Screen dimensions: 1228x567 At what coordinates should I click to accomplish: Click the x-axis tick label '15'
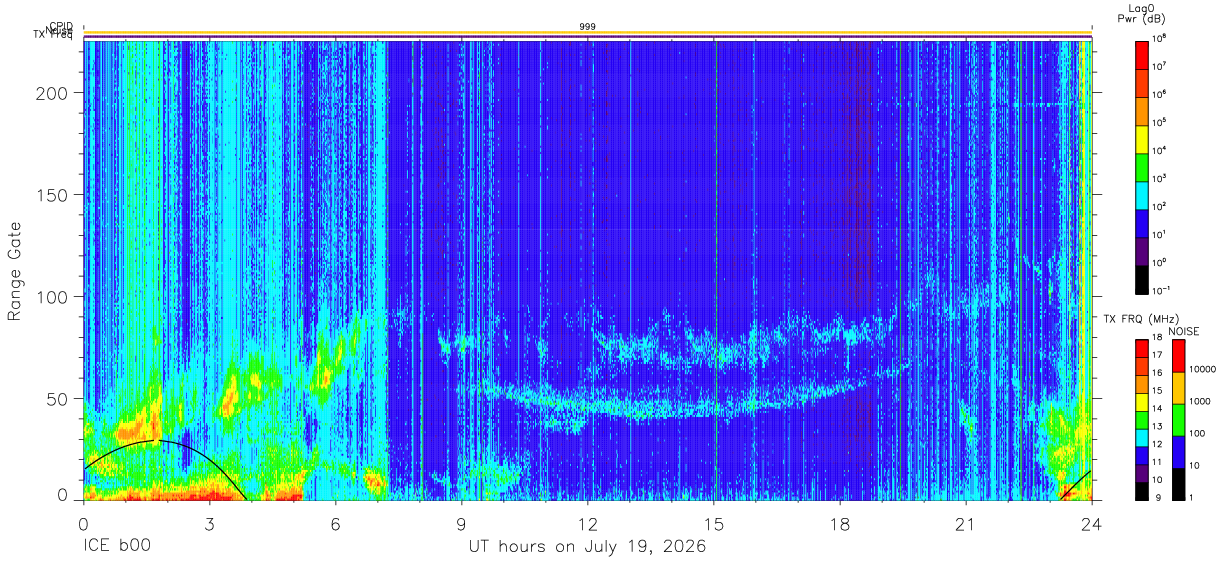[714, 524]
